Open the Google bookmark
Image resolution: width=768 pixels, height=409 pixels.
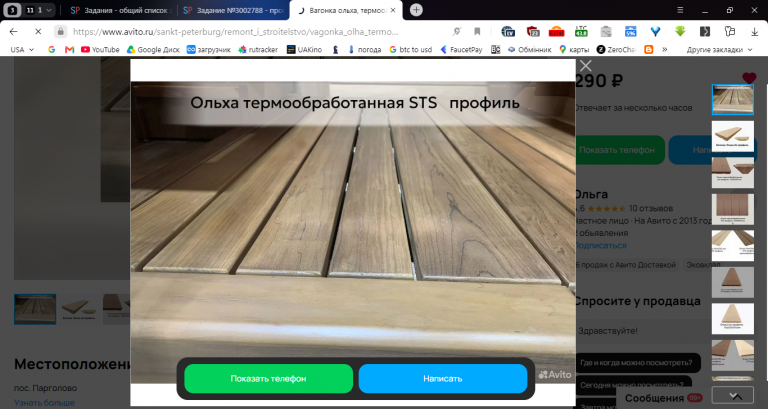(51, 49)
